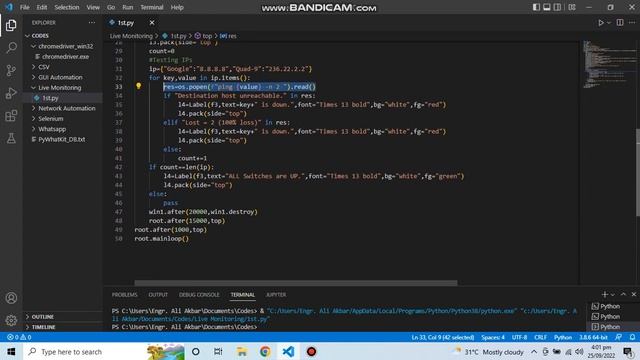Image resolution: width=640 pixels, height=360 pixels.
Task: Click CRLF end of line selector
Action: (x=540, y=337)
